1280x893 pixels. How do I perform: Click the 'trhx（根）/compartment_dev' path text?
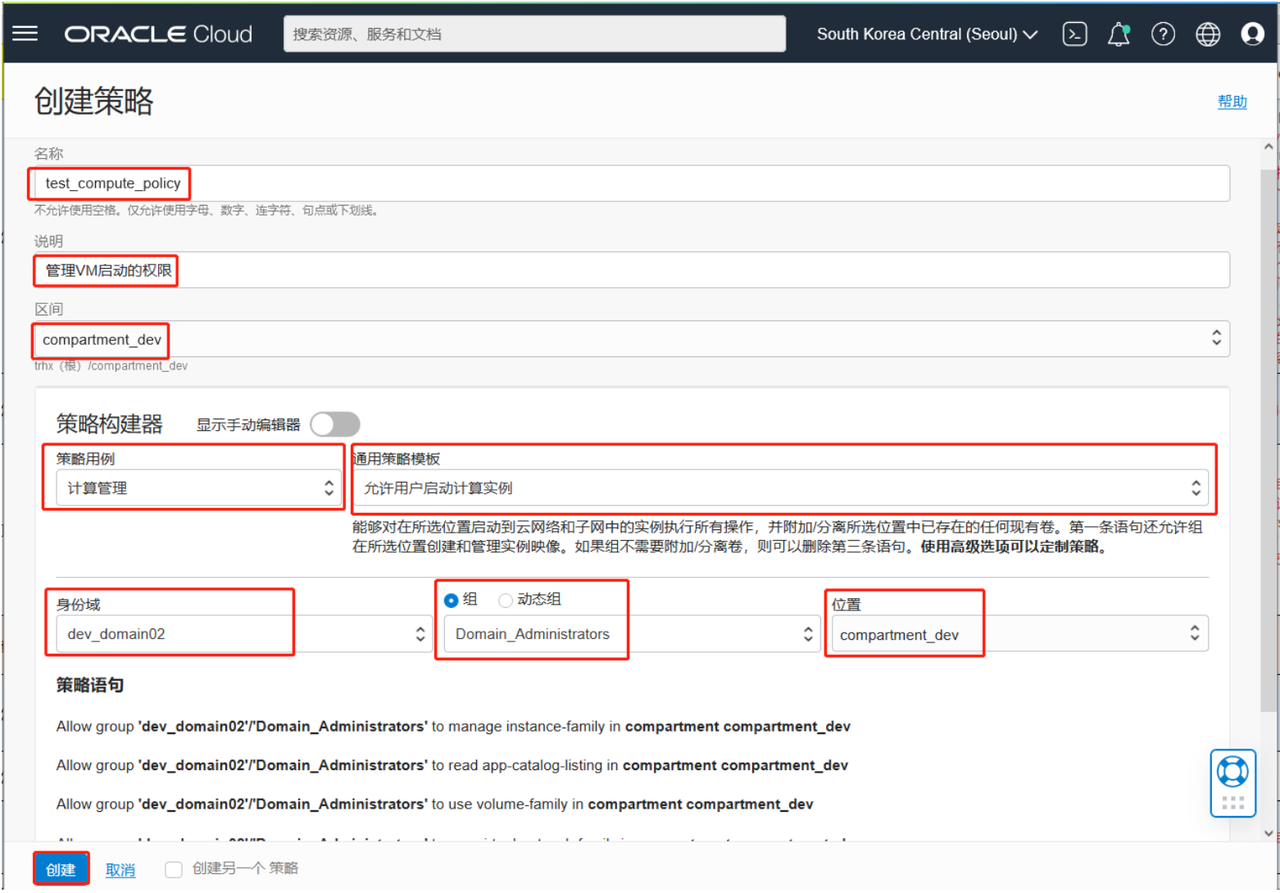(111, 366)
